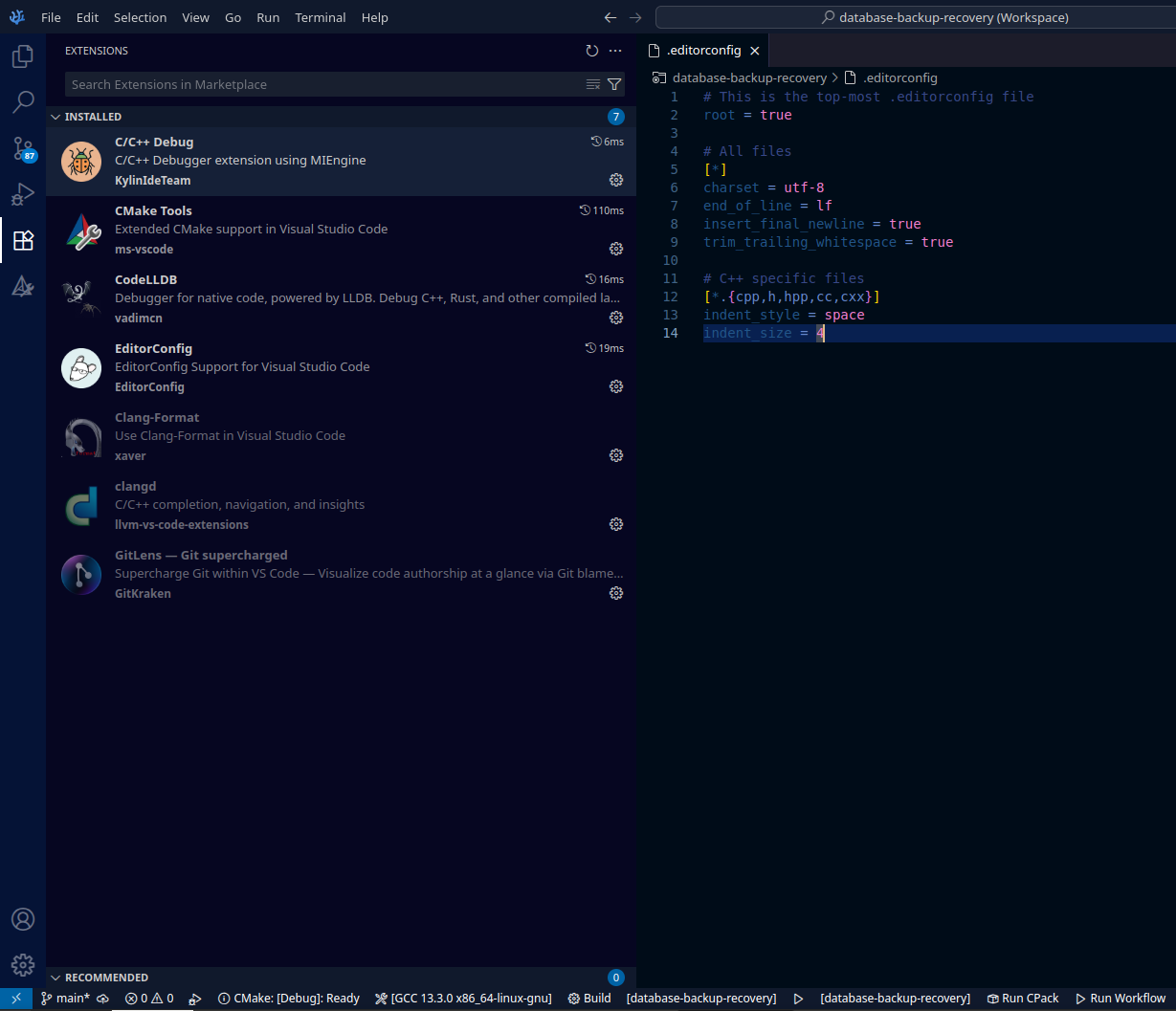Viewport: 1176px width, 1011px height.
Task: Open Extensions views and more actions menu
Action: (x=615, y=51)
